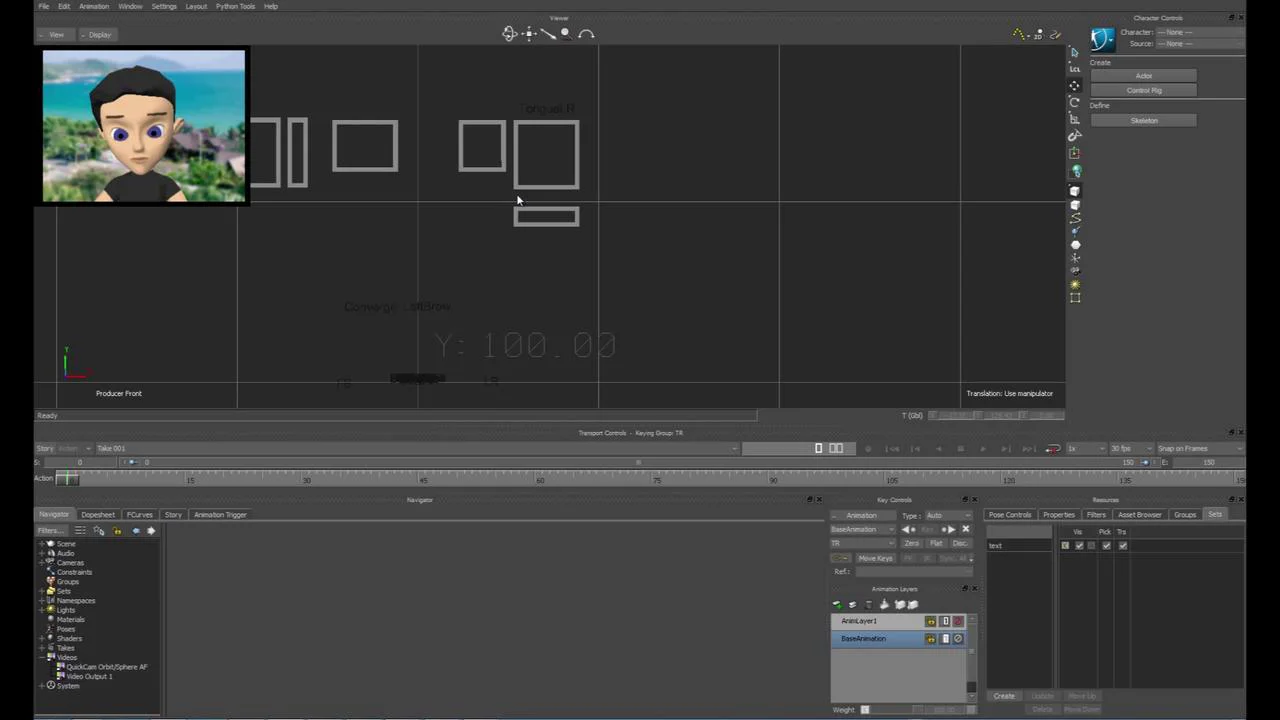Activate the Scale tool in viewer sidebar
Image resolution: width=1280 pixels, height=720 pixels.
tap(1075, 119)
